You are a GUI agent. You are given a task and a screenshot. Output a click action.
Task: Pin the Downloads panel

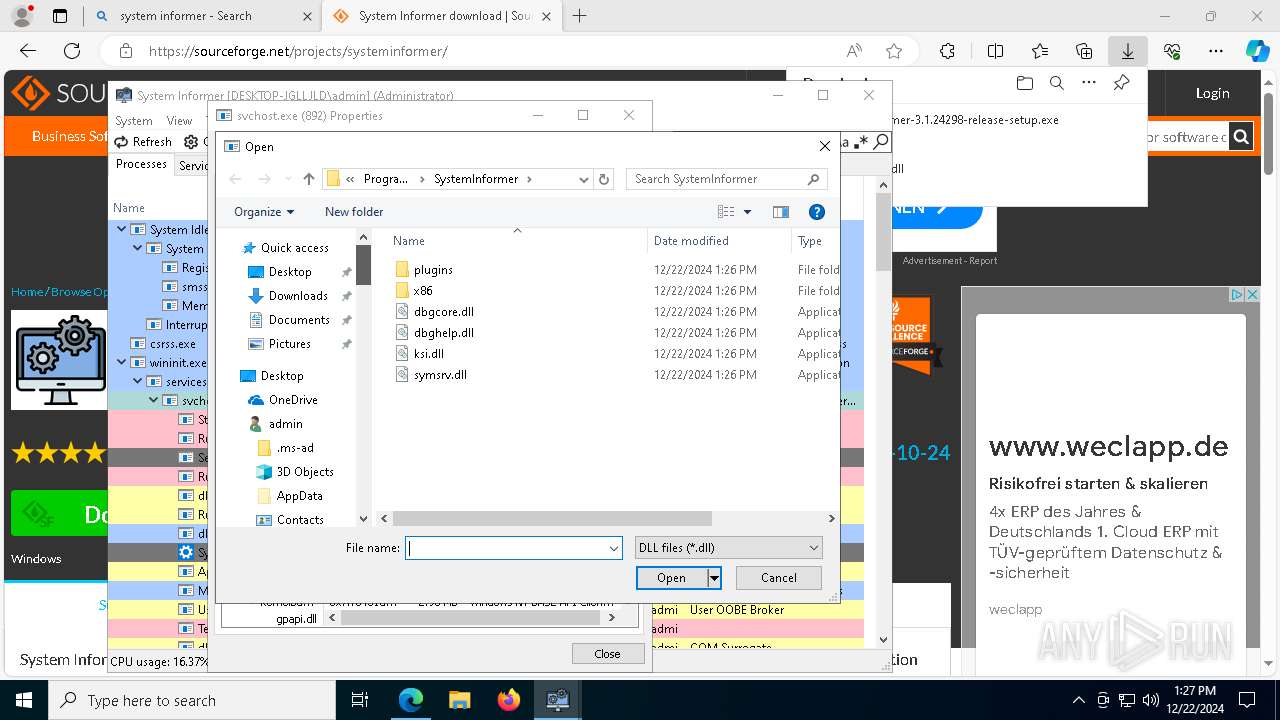[1121, 83]
